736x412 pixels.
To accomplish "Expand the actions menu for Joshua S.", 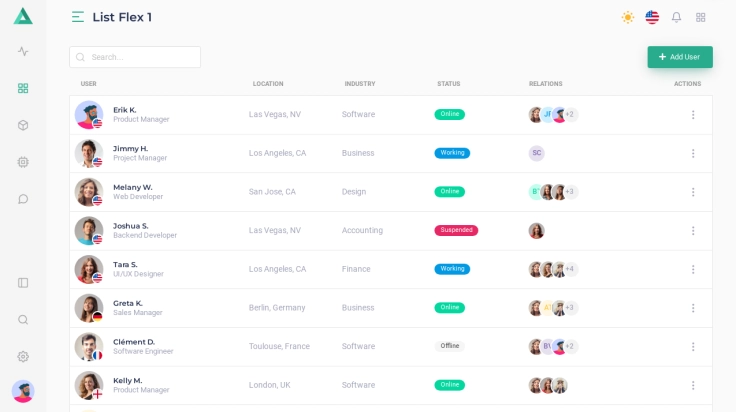I will click(x=693, y=231).
